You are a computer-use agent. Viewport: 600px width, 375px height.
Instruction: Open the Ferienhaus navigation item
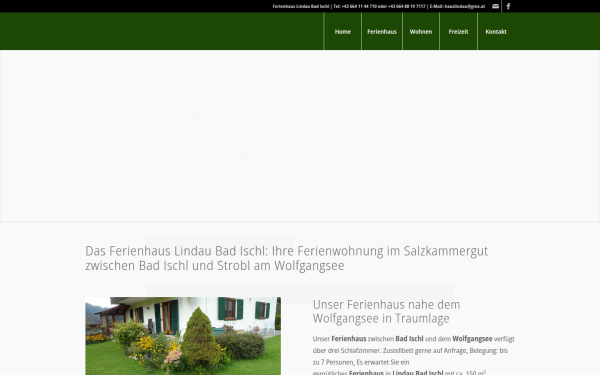coord(382,31)
